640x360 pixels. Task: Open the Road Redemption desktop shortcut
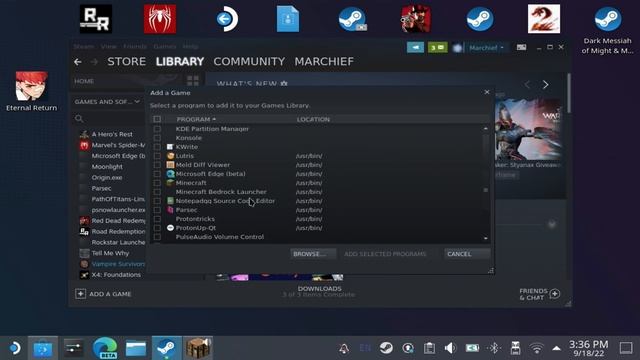(96, 19)
